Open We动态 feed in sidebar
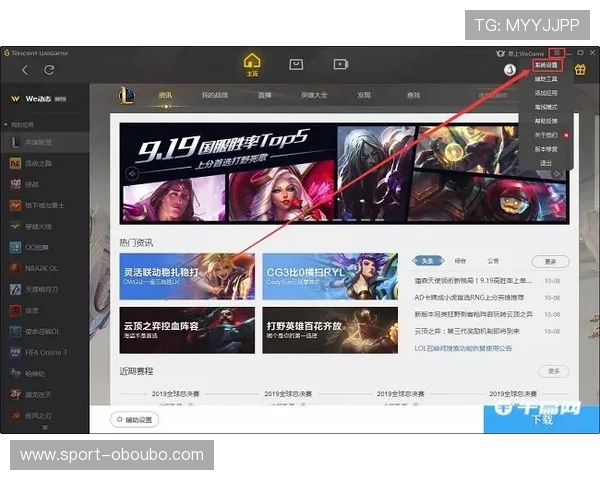 [38, 99]
